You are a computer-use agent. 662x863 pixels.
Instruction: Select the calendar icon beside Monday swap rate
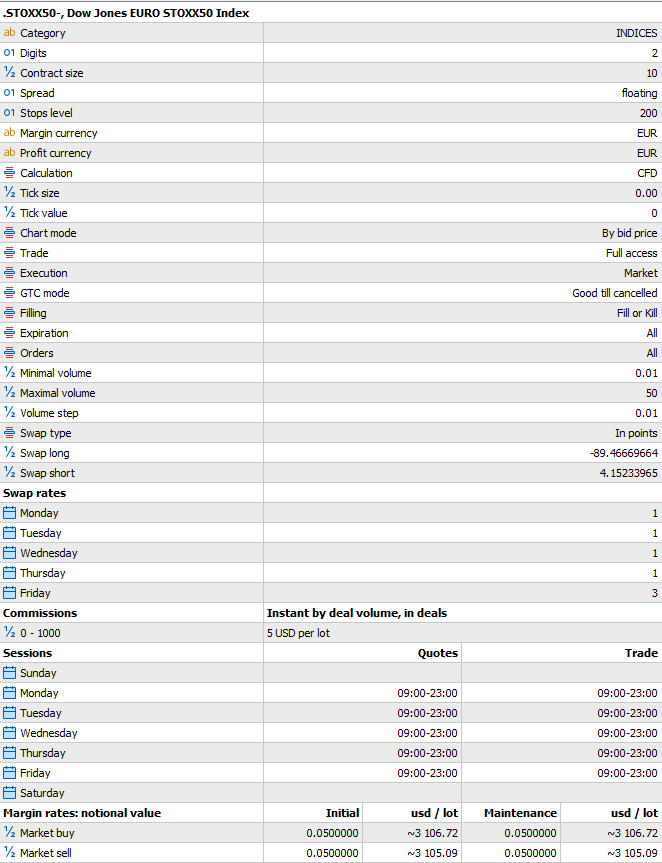pos(9,513)
